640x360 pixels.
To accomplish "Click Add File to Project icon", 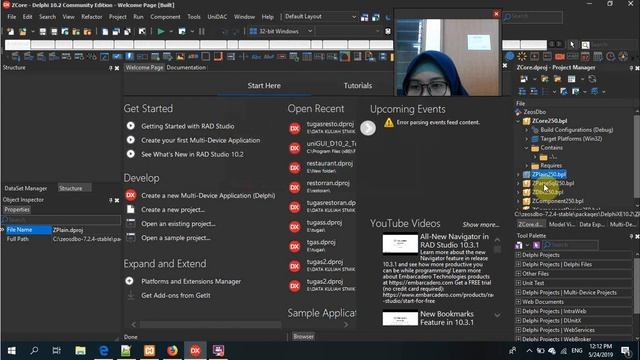I will (x=76, y=31).
